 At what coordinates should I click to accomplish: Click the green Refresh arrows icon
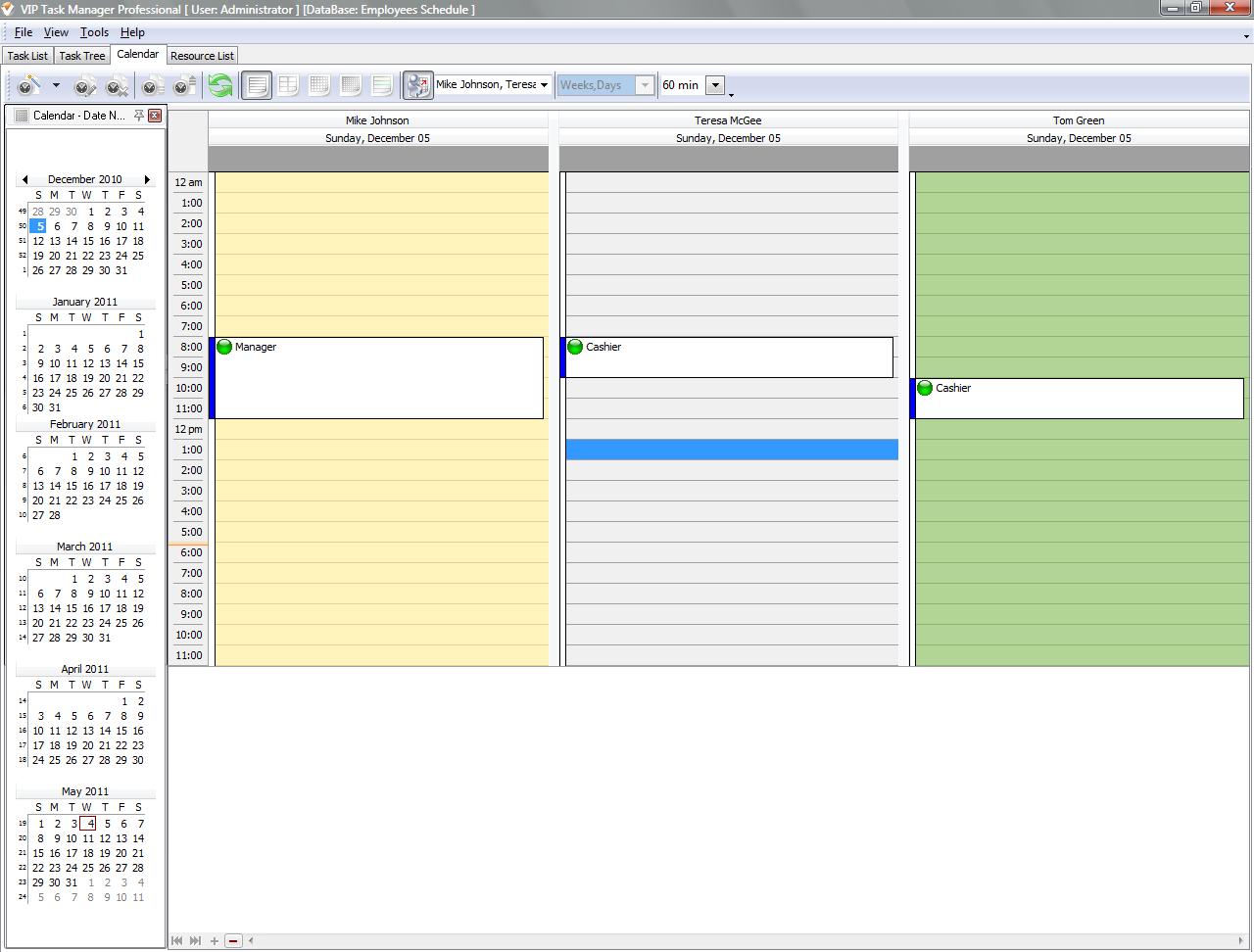(220, 85)
